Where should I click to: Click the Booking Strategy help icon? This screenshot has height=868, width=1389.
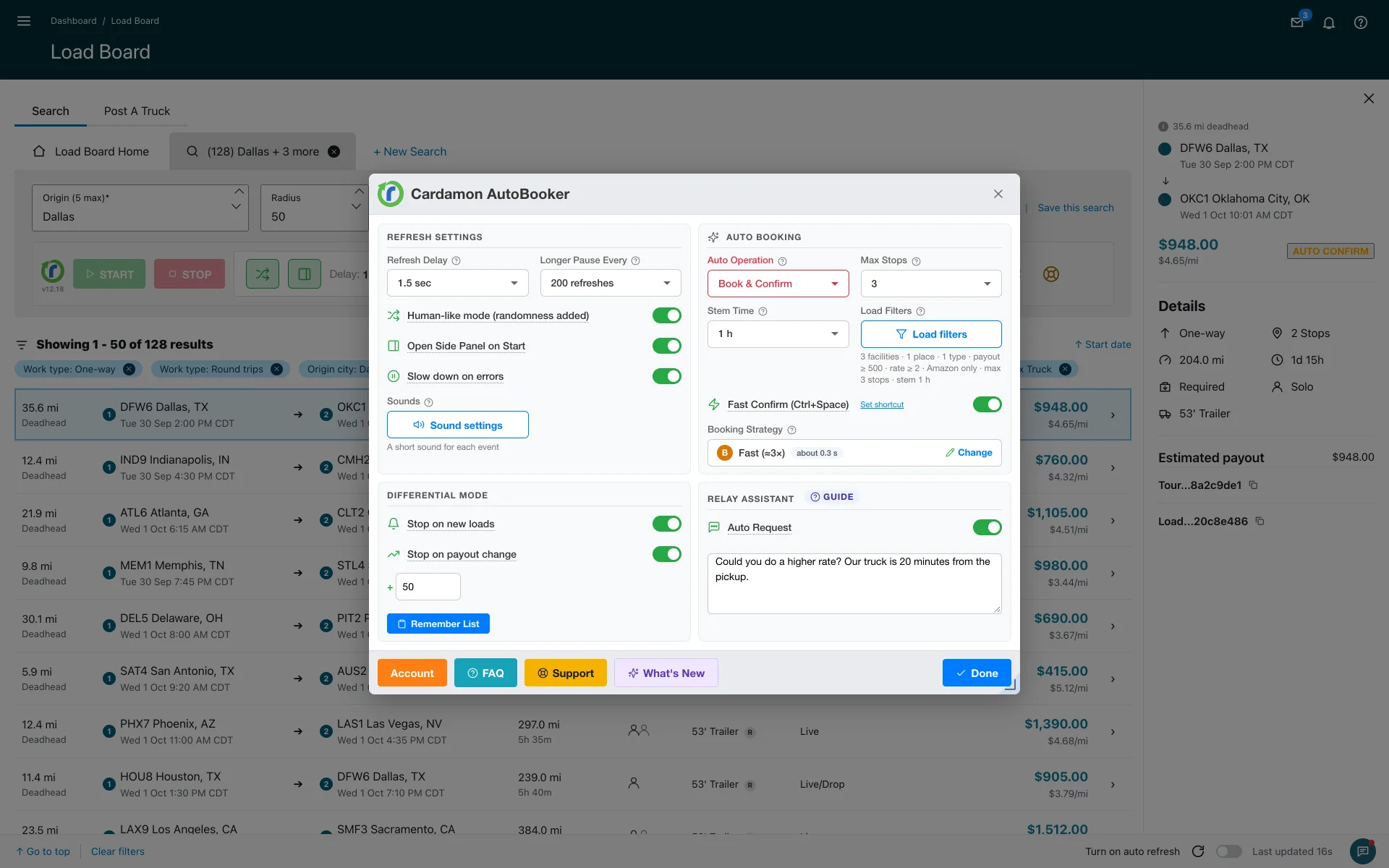(791, 430)
